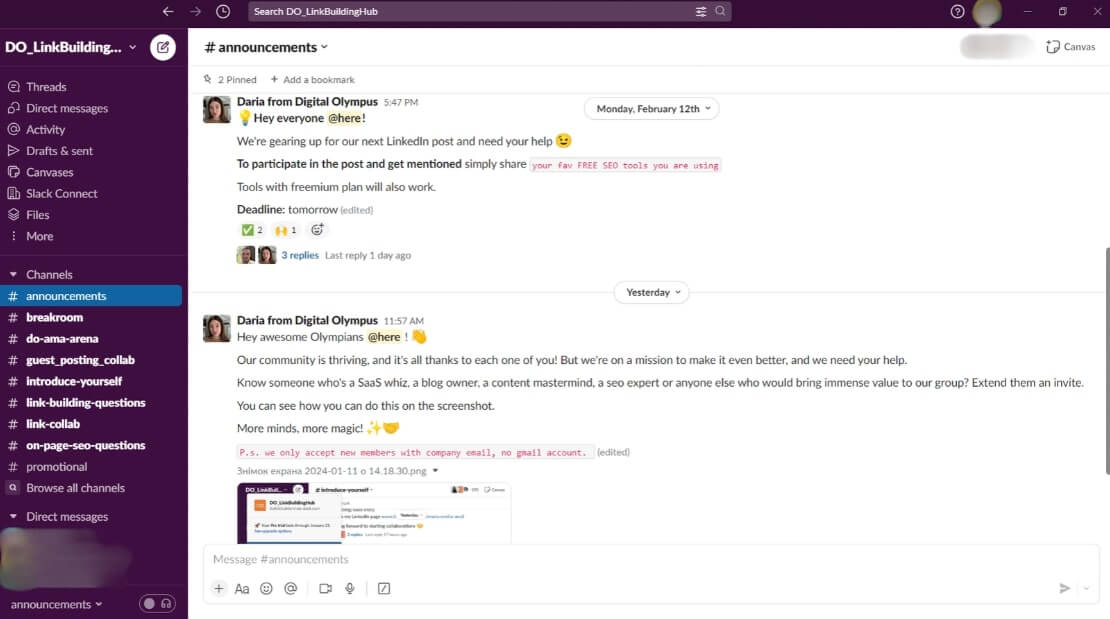Expand the More sidebar menu

[x=40, y=236]
